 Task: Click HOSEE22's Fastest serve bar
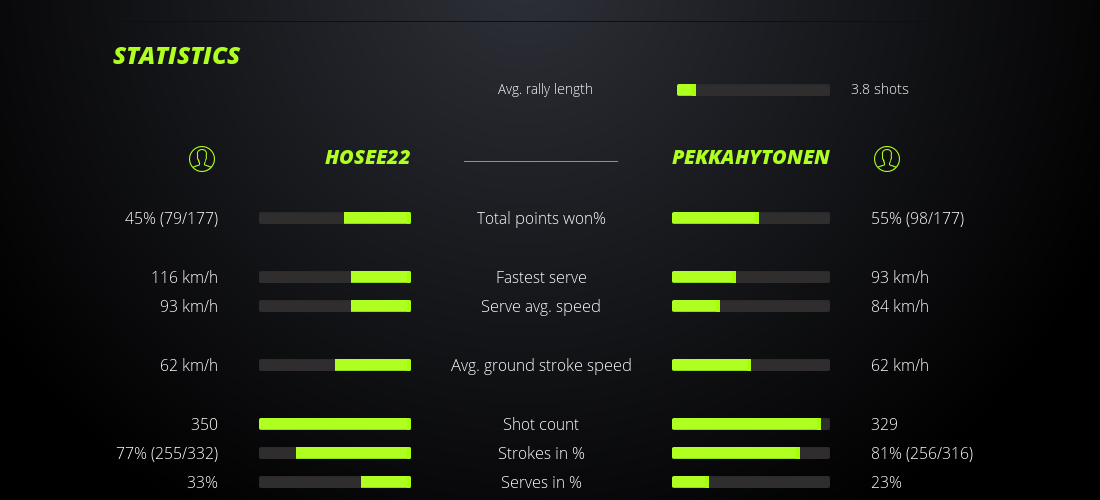coord(335,277)
